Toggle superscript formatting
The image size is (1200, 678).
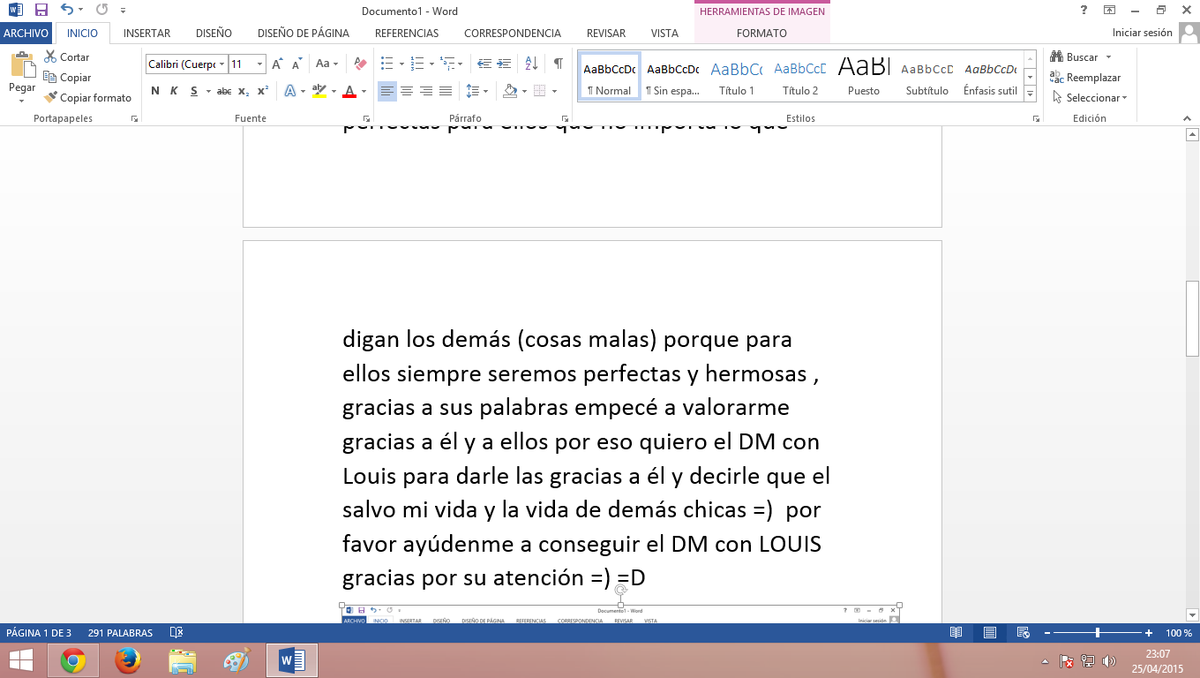click(x=262, y=91)
